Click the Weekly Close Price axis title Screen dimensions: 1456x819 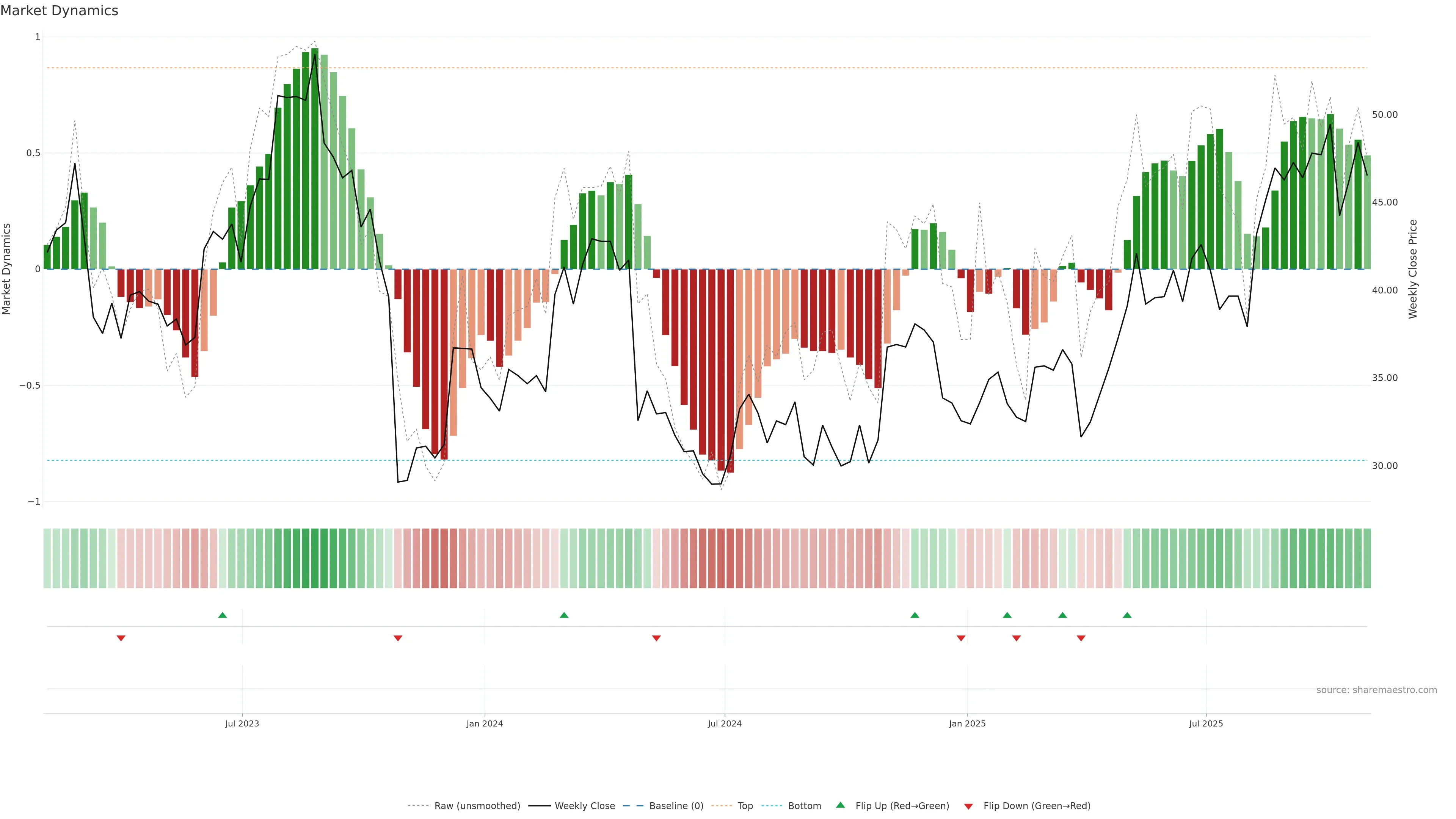coord(1412,269)
